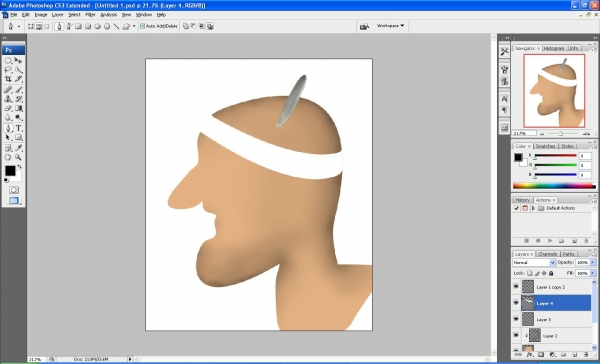Open the Filter menu

click(90, 15)
